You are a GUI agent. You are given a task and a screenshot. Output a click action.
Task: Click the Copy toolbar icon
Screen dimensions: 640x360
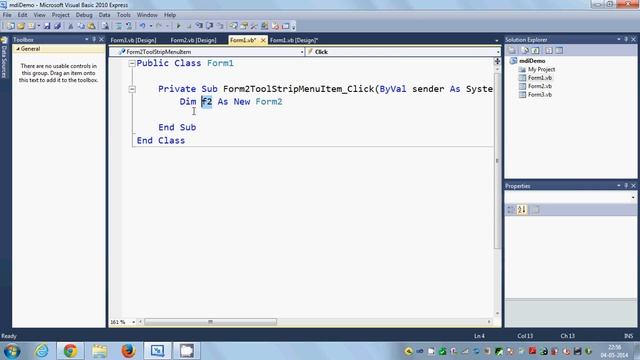81,26
